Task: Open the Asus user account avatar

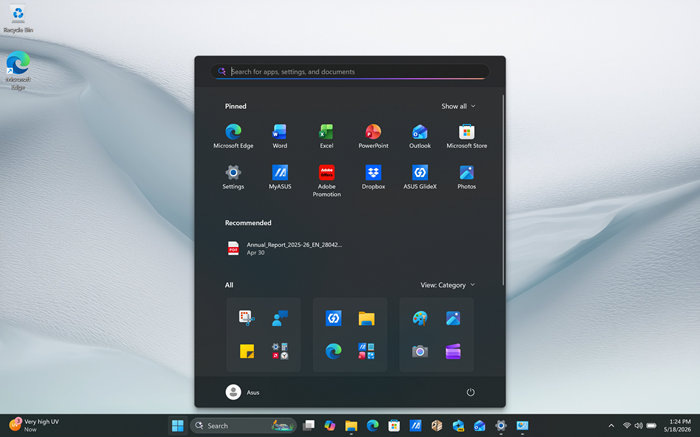Action: (x=233, y=392)
